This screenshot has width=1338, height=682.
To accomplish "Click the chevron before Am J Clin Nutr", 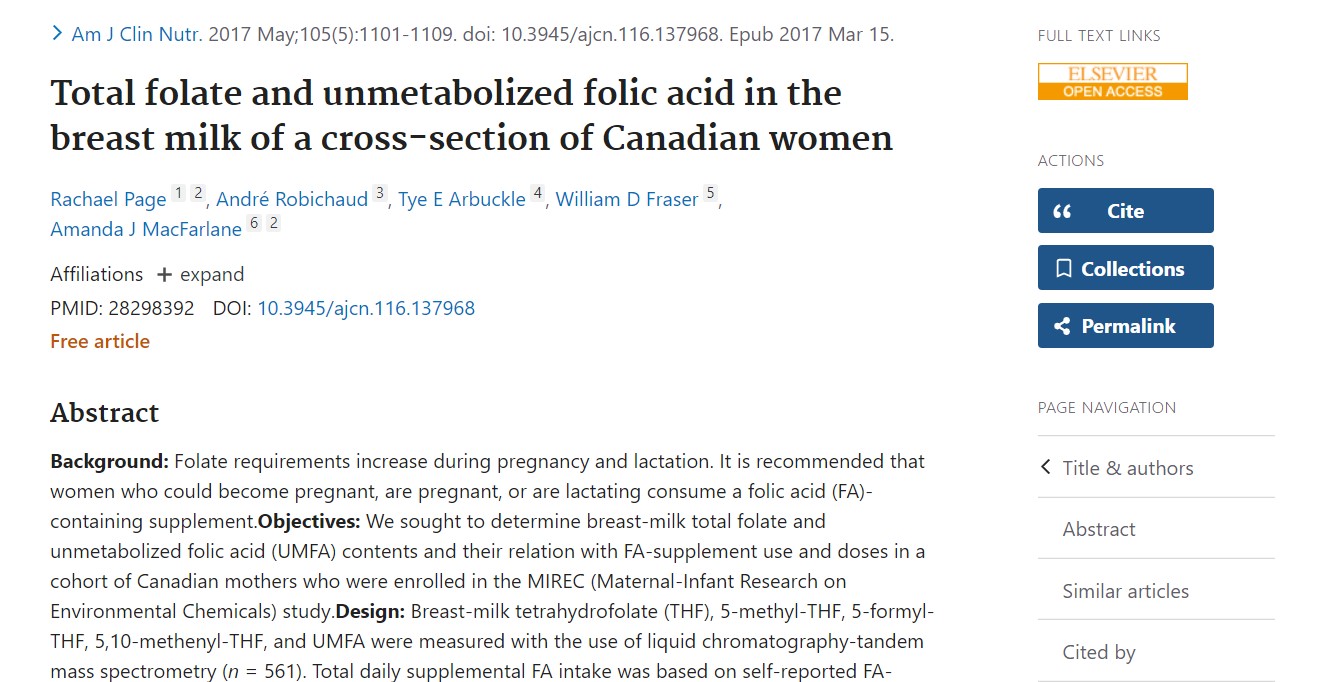I will click(57, 34).
